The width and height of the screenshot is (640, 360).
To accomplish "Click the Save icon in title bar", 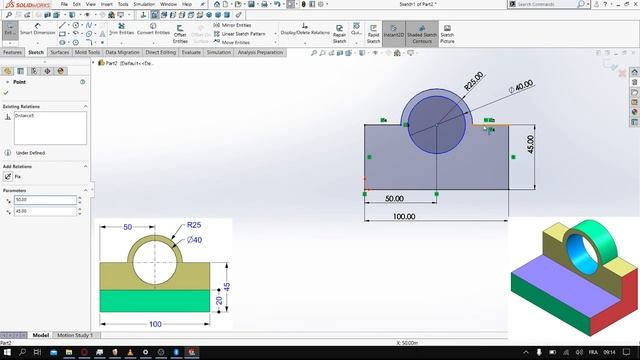I will (x=251, y=4).
